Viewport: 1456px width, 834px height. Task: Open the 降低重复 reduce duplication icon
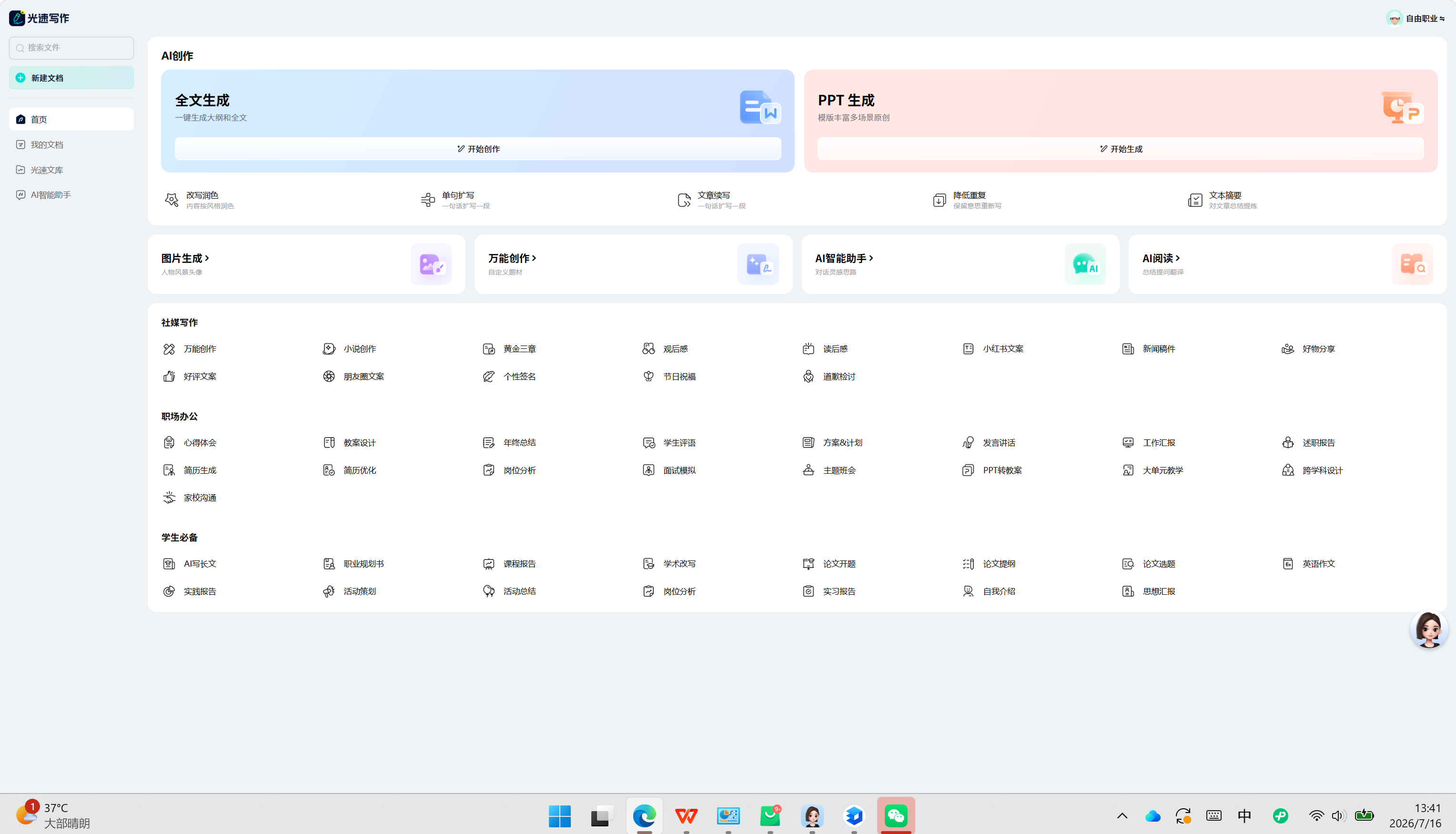939,200
